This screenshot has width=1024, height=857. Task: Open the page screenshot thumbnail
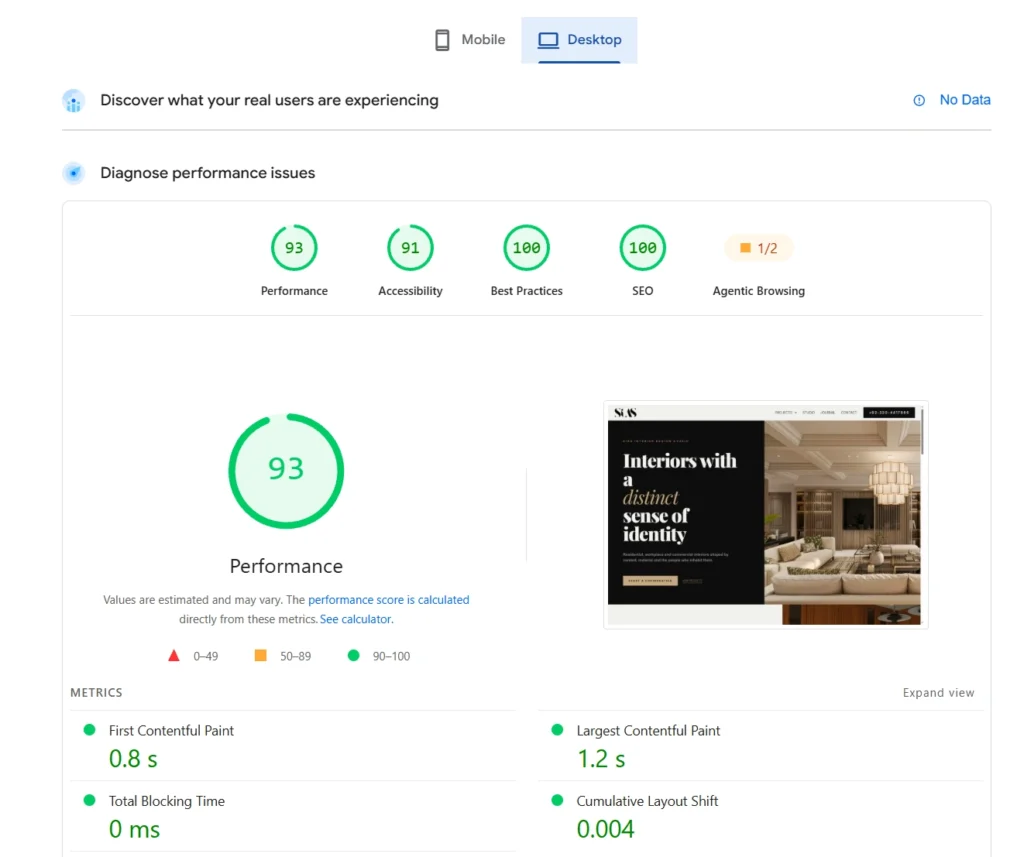pos(765,515)
